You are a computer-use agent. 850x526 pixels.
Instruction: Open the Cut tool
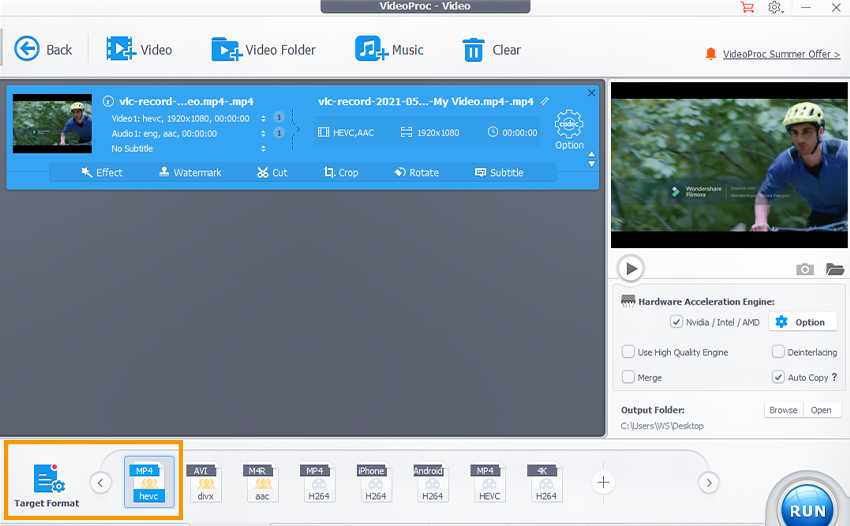point(272,172)
